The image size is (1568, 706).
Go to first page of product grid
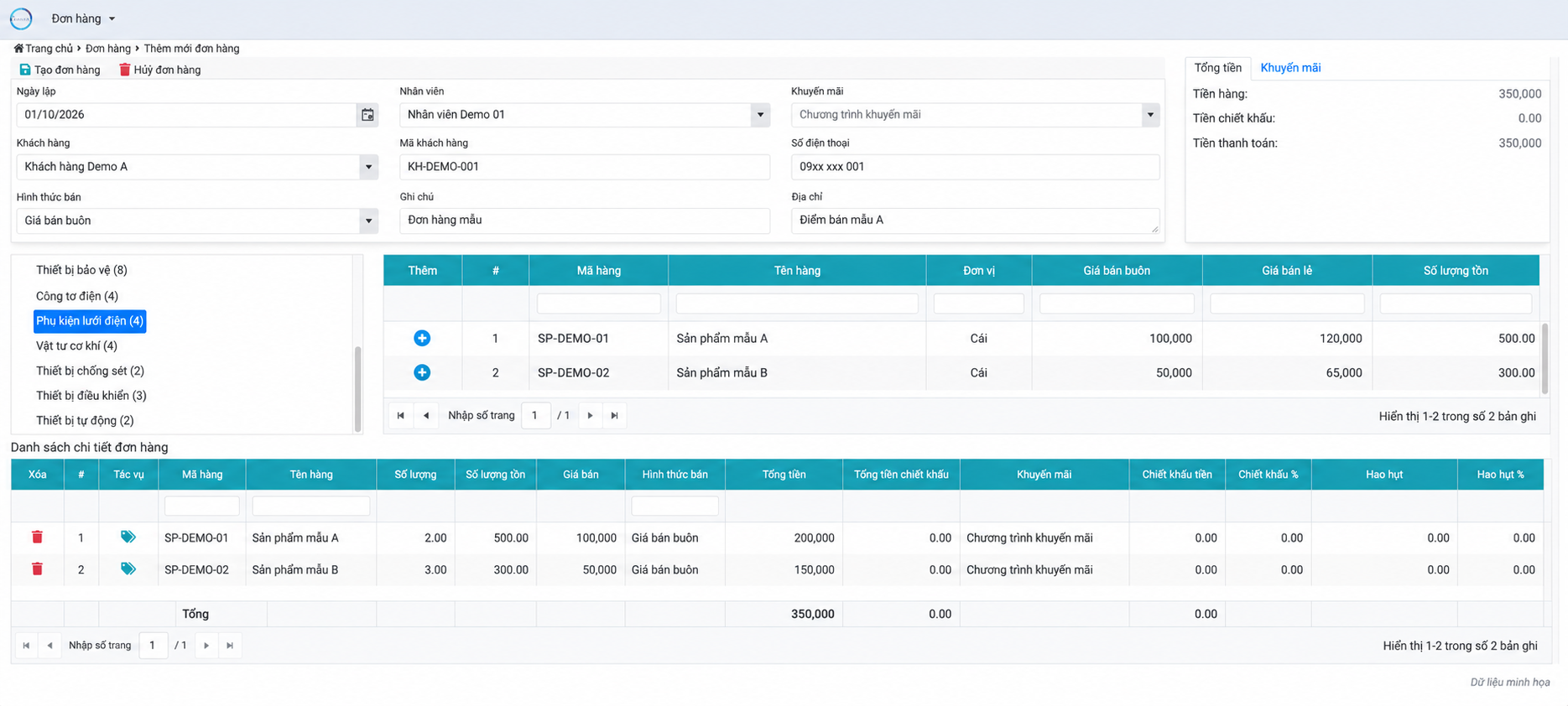coord(400,415)
